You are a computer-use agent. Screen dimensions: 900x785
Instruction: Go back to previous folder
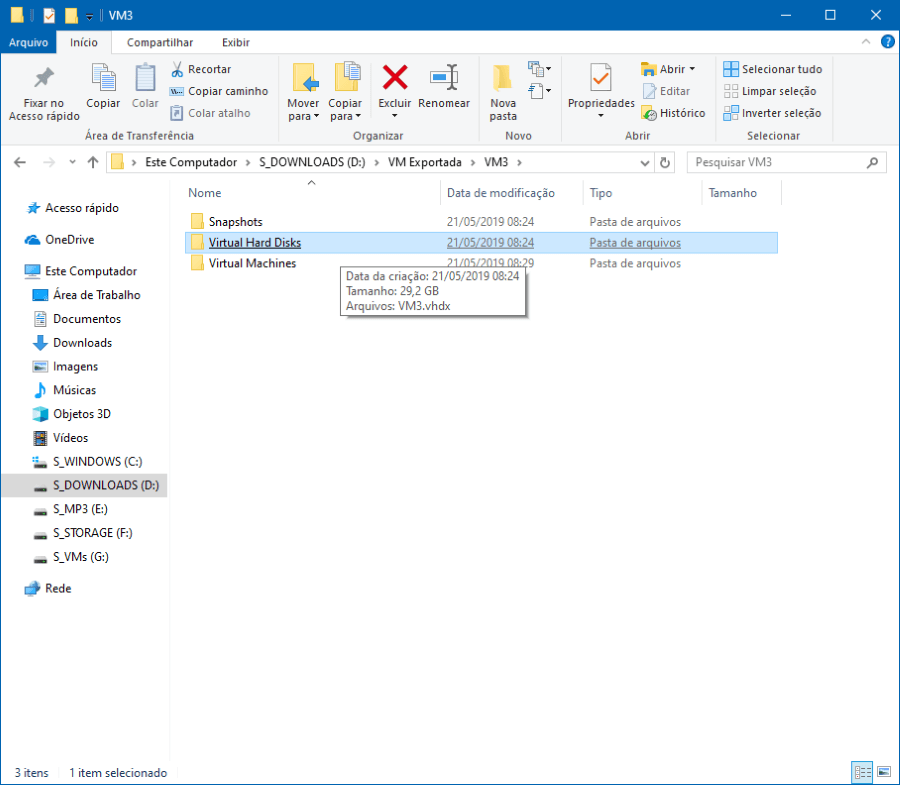(20, 162)
